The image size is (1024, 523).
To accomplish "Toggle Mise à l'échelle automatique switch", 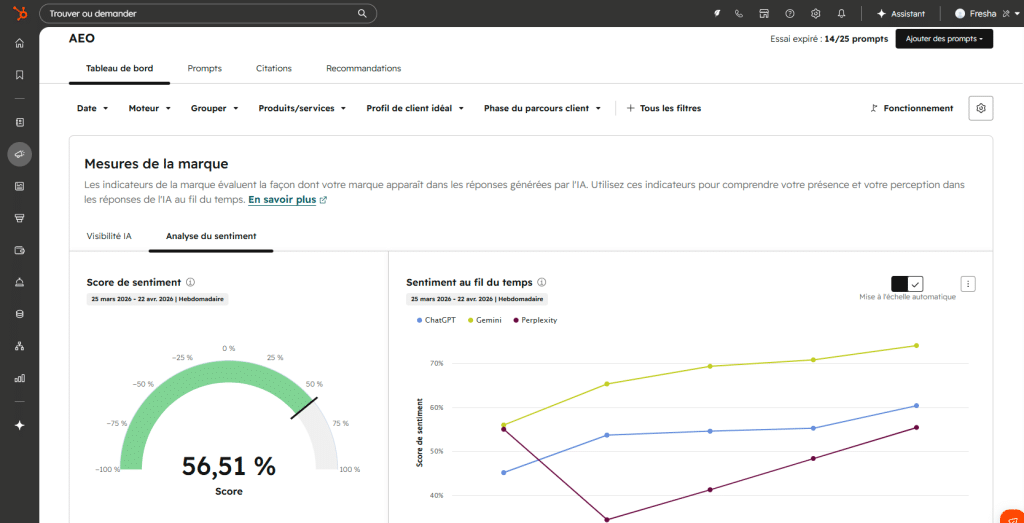I will pos(907,283).
